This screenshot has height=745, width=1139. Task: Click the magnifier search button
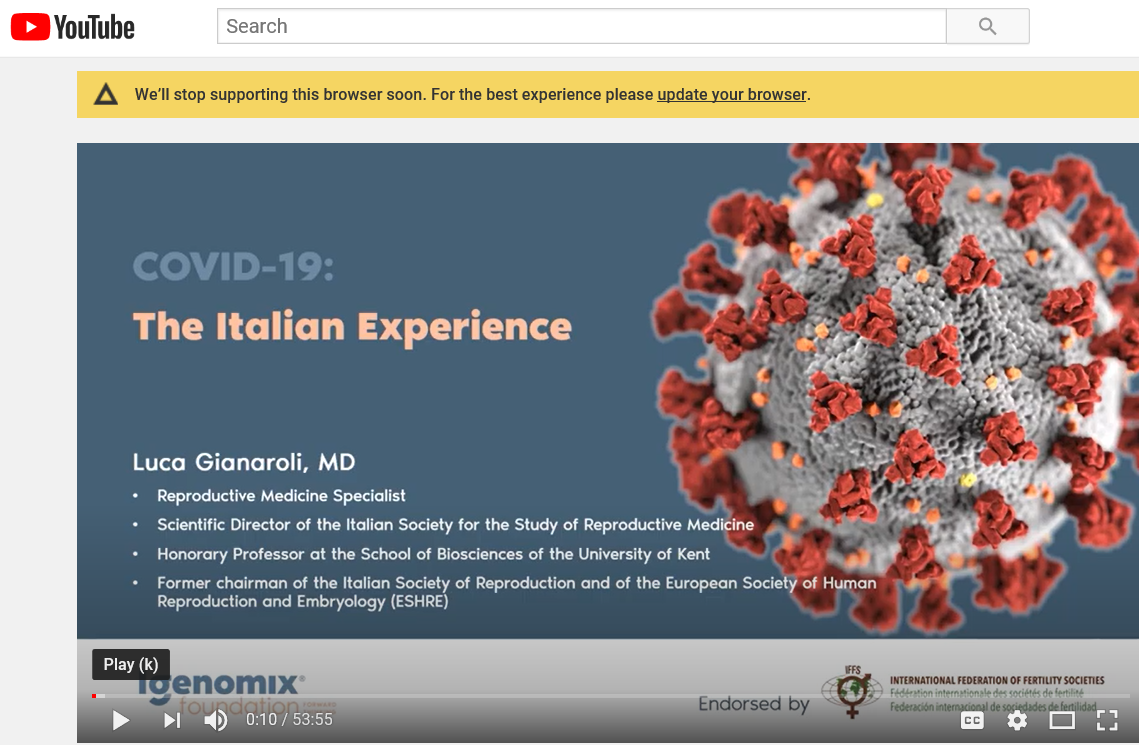(987, 26)
